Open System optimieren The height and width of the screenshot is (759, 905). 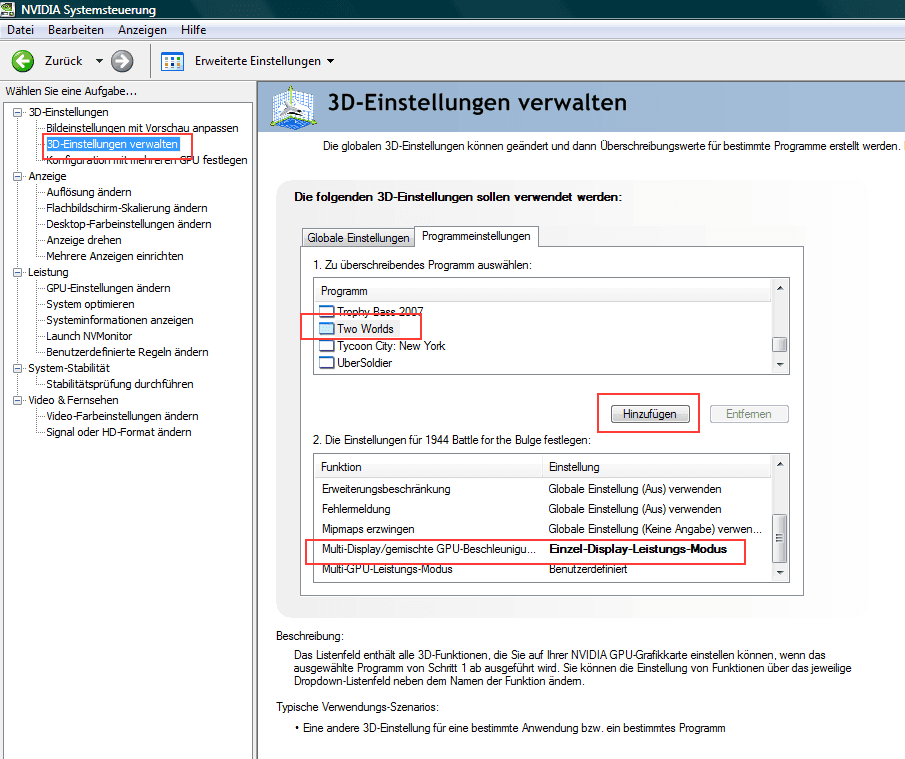click(x=90, y=304)
